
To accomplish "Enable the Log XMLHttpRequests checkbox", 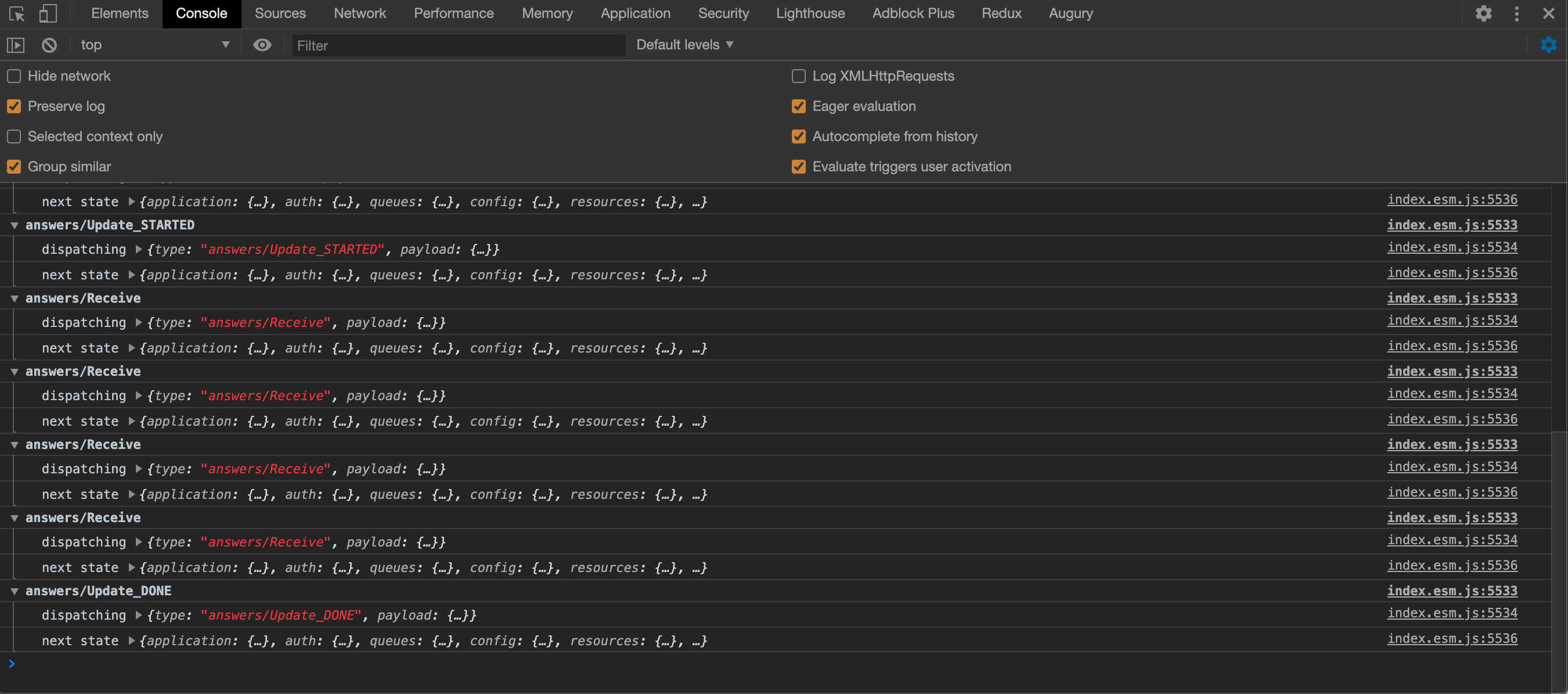I will pyautogui.click(x=799, y=76).
